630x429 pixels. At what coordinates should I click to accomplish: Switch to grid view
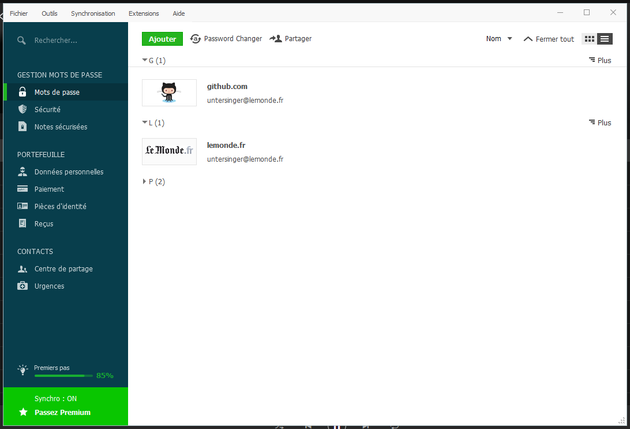(589, 39)
